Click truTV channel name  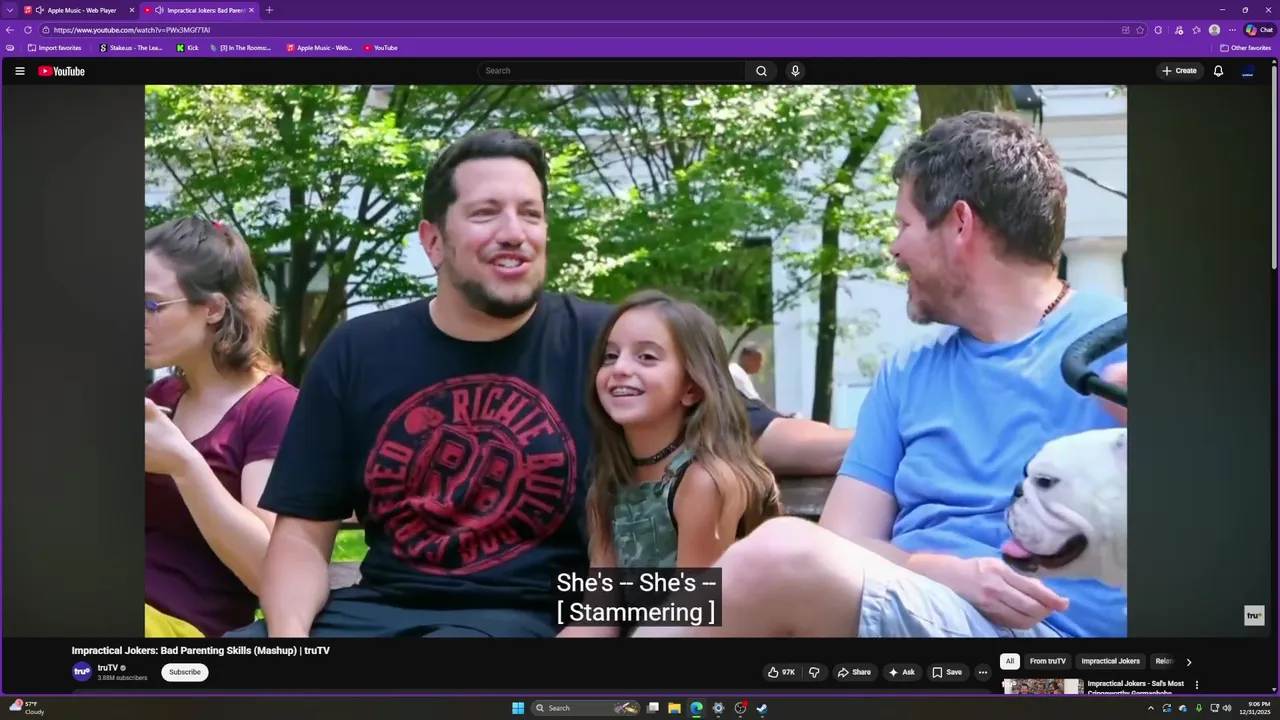pyautogui.click(x=108, y=668)
